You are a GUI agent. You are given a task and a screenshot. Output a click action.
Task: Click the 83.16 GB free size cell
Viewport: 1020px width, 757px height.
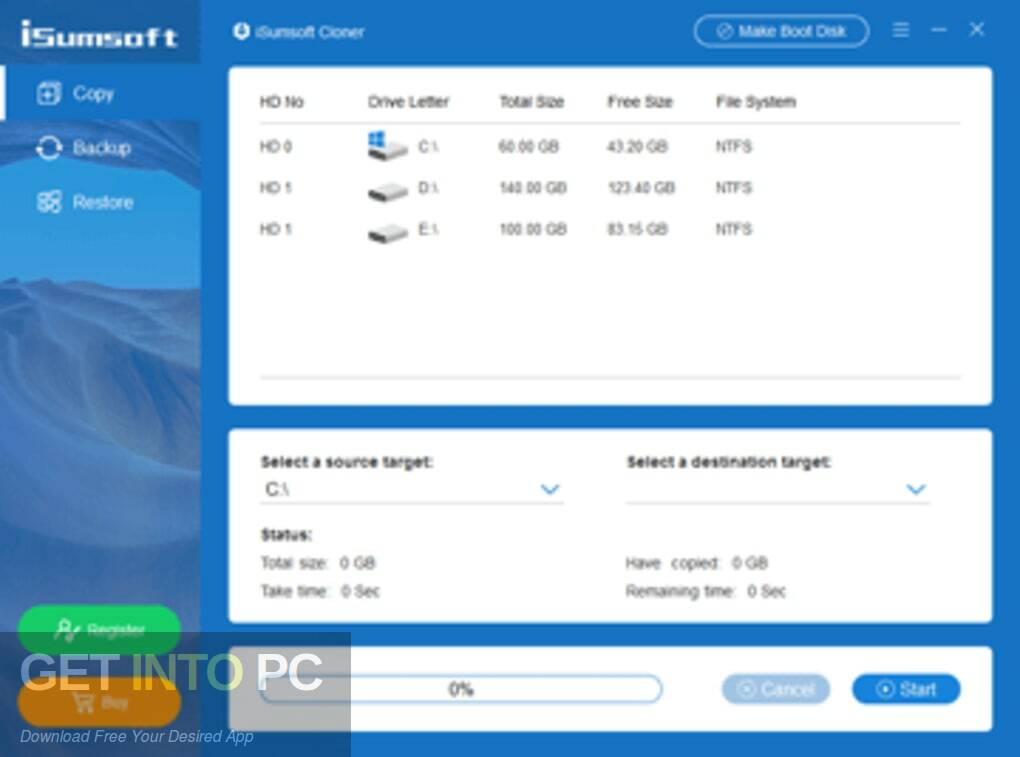pos(638,229)
